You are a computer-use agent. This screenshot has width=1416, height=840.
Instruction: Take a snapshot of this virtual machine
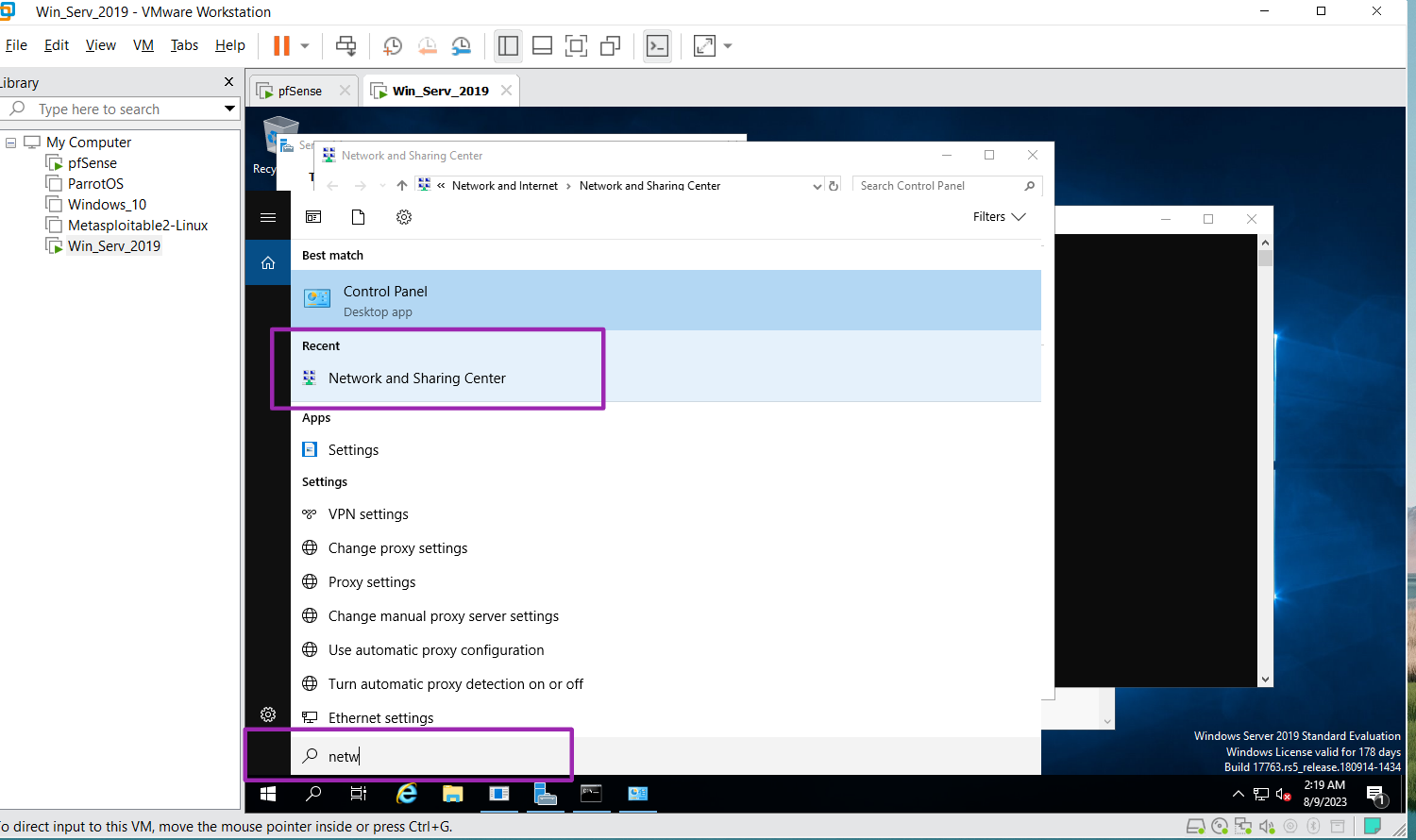[x=393, y=45]
